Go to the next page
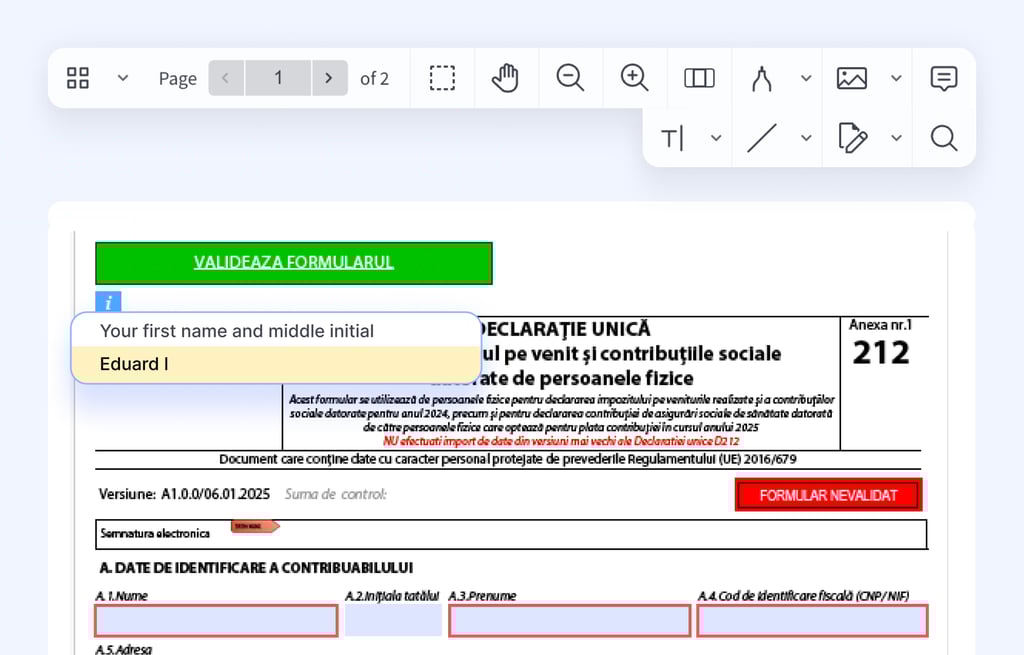1024x655 pixels. pos(329,78)
